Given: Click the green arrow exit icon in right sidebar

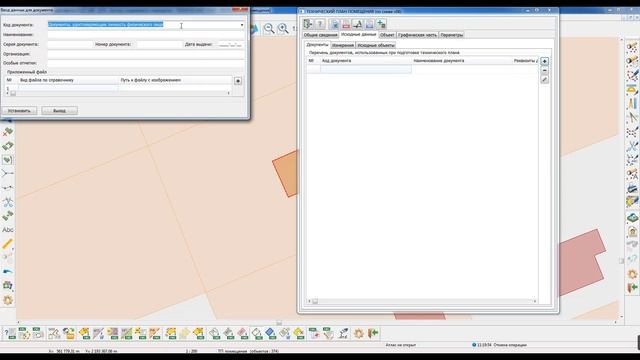Looking at the screenshot, I should coord(632,288).
